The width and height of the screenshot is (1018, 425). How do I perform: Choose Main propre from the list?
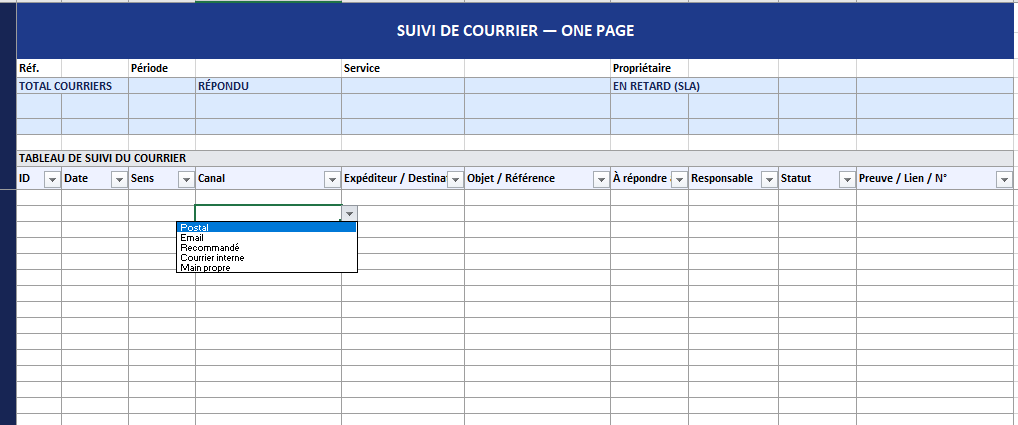click(266, 267)
